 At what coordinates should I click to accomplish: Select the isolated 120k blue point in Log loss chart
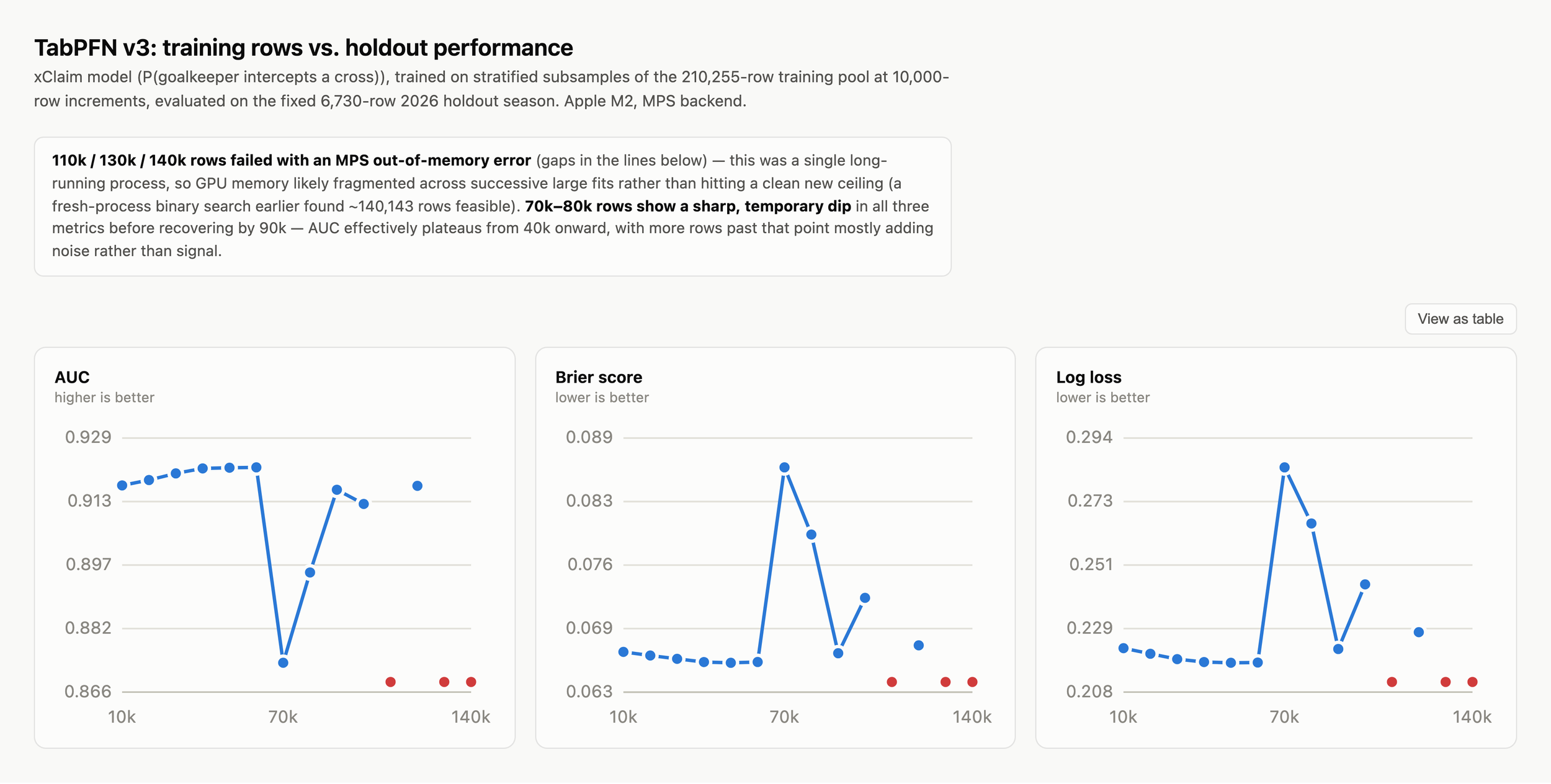pos(1419,632)
